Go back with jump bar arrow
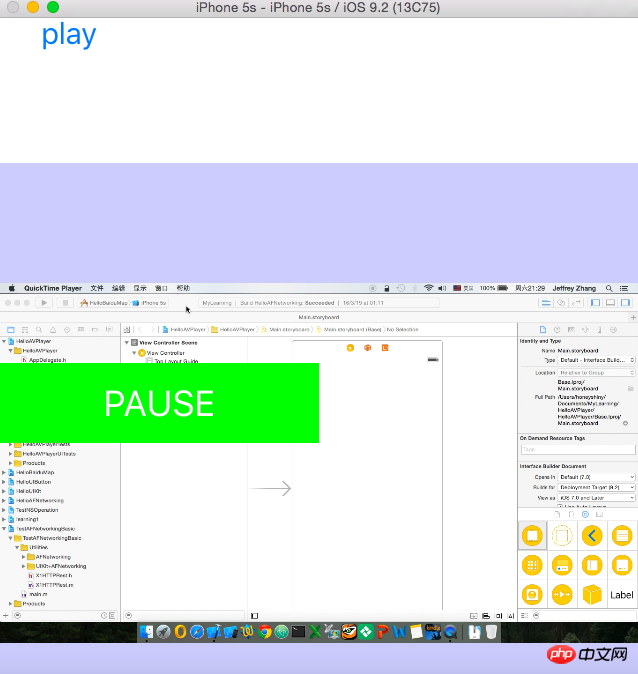The width and height of the screenshot is (638, 674). pyautogui.click(x=140, y=330)
